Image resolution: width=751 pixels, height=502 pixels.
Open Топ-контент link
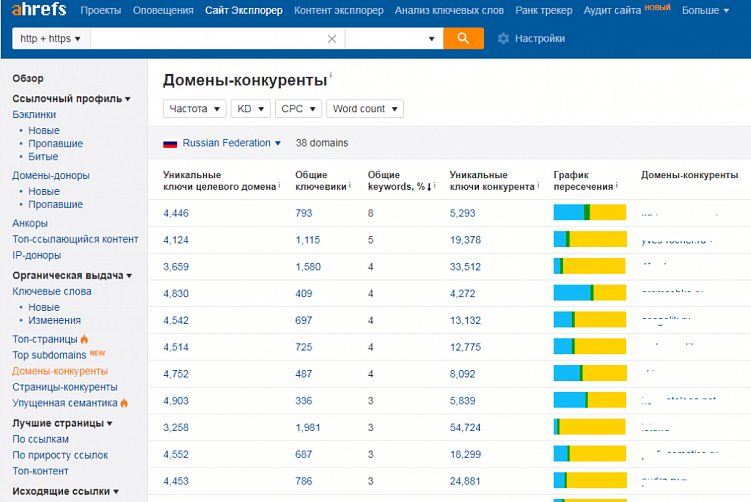coord(40,471)
